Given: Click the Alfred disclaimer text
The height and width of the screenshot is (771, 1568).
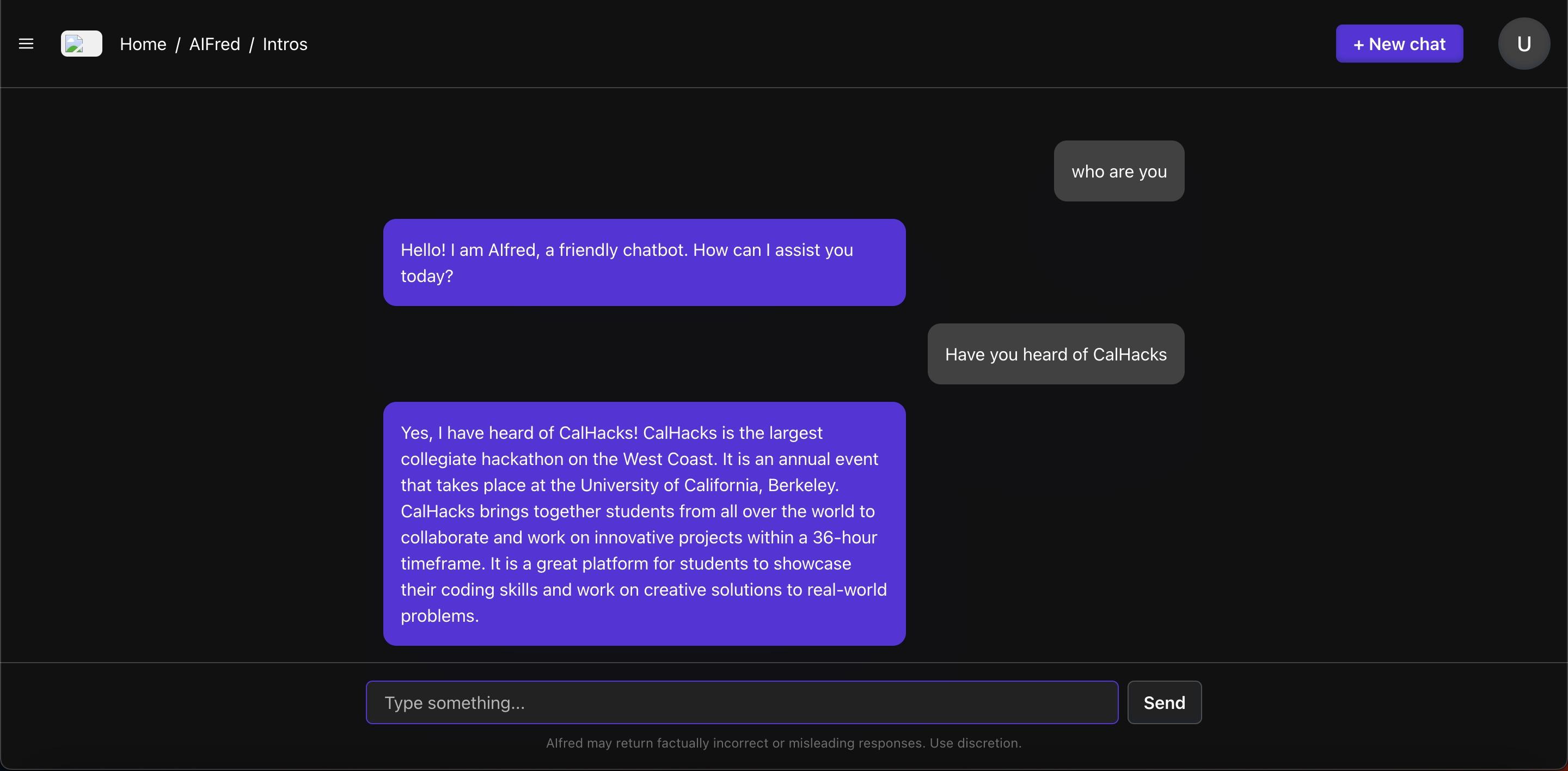Looking at the screenshot, I should pos(783,743).
